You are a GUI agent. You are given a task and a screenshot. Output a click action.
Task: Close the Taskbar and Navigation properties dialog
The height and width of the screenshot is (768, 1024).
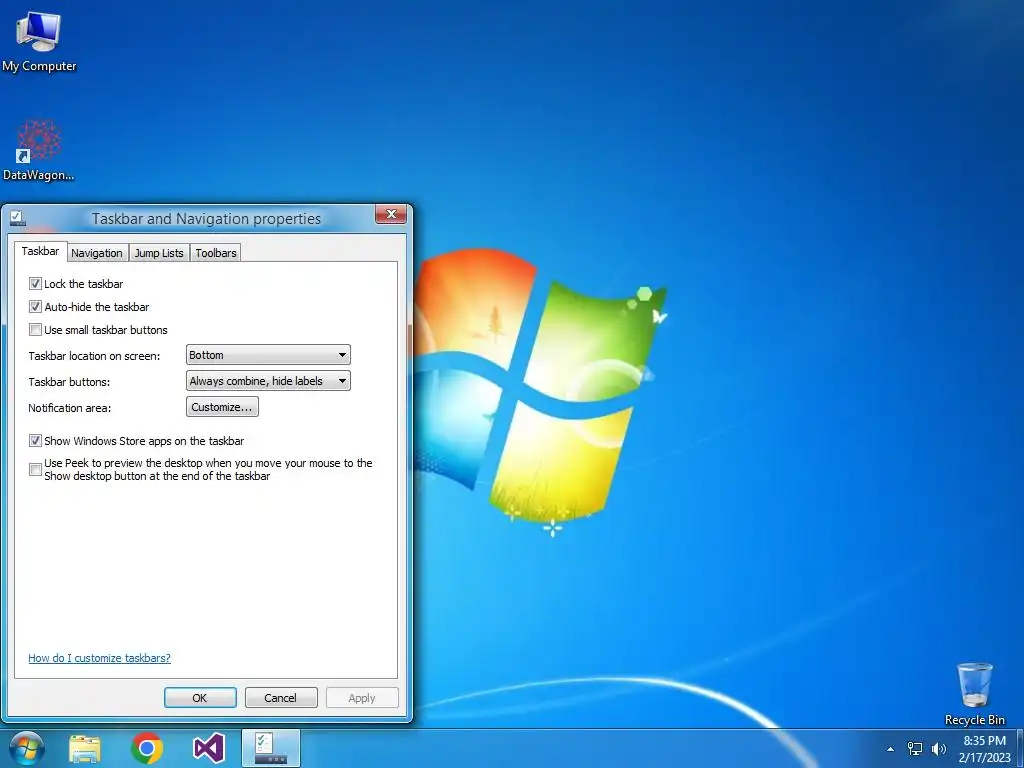391,214
